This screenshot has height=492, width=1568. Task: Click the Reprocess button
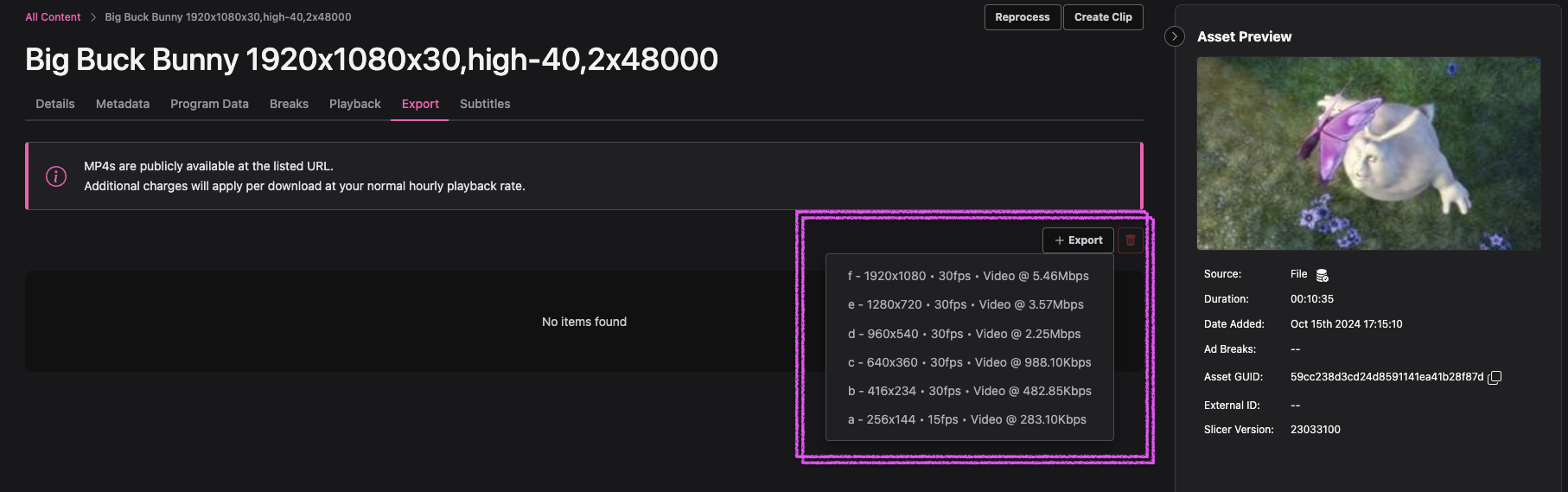pos(1022,17)
